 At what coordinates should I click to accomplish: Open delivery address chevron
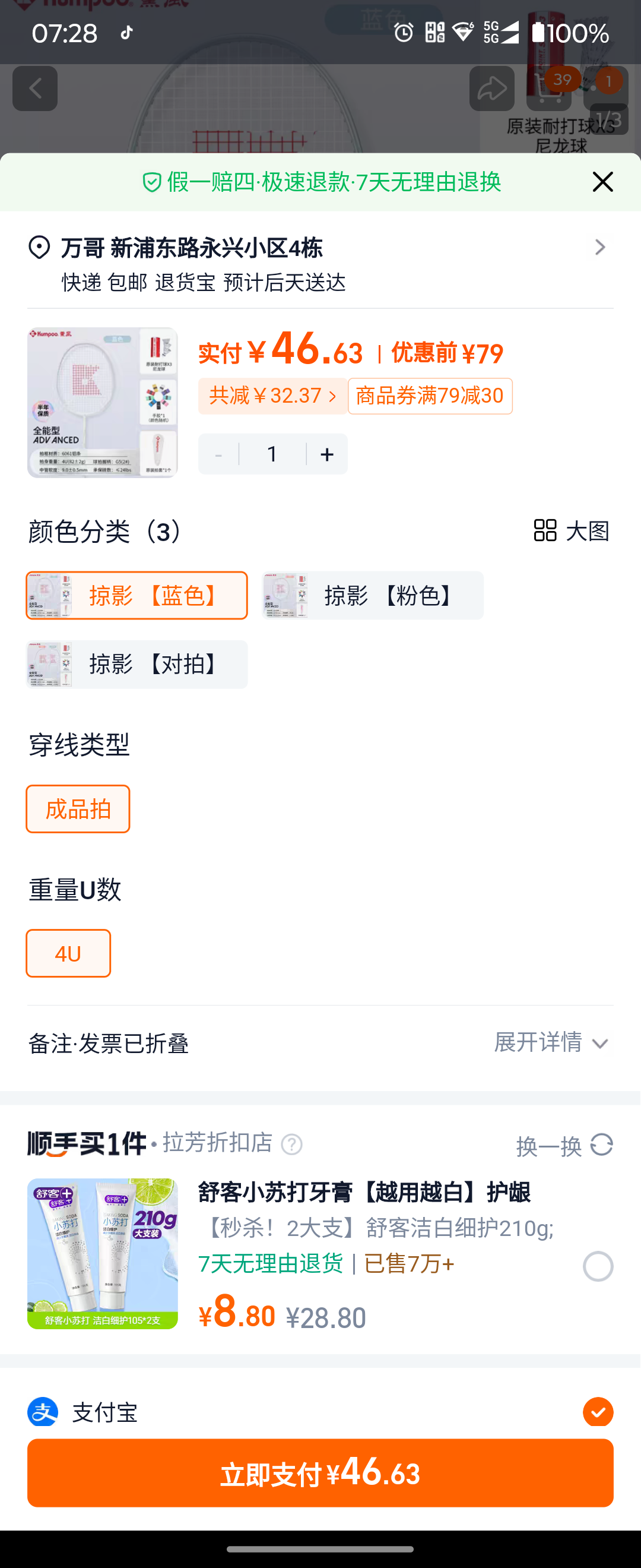[599, 247]
